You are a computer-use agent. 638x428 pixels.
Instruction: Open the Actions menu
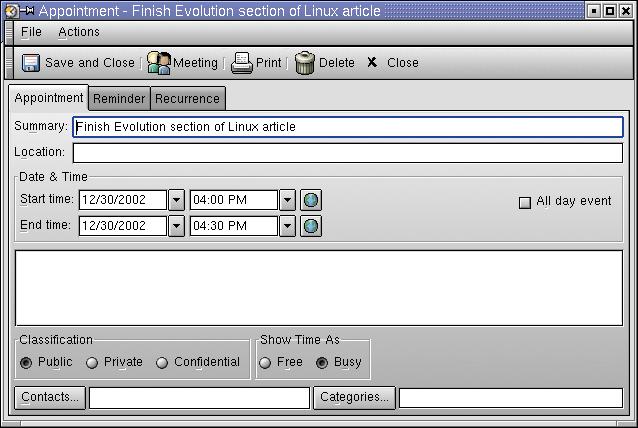79,32
